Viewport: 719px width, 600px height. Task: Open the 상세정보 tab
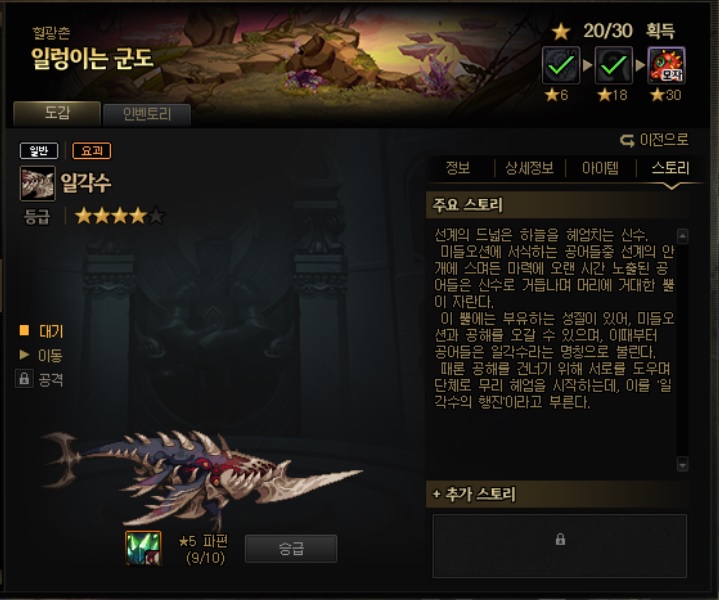pos(530,168)
